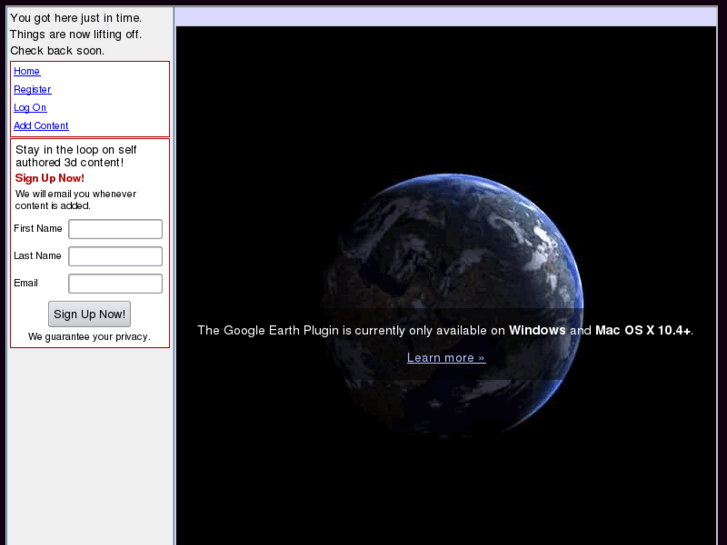Click the red Sign Up Now! heading
Image resolution: width=727 pixels, height=545 pixels.
(50, 178)
